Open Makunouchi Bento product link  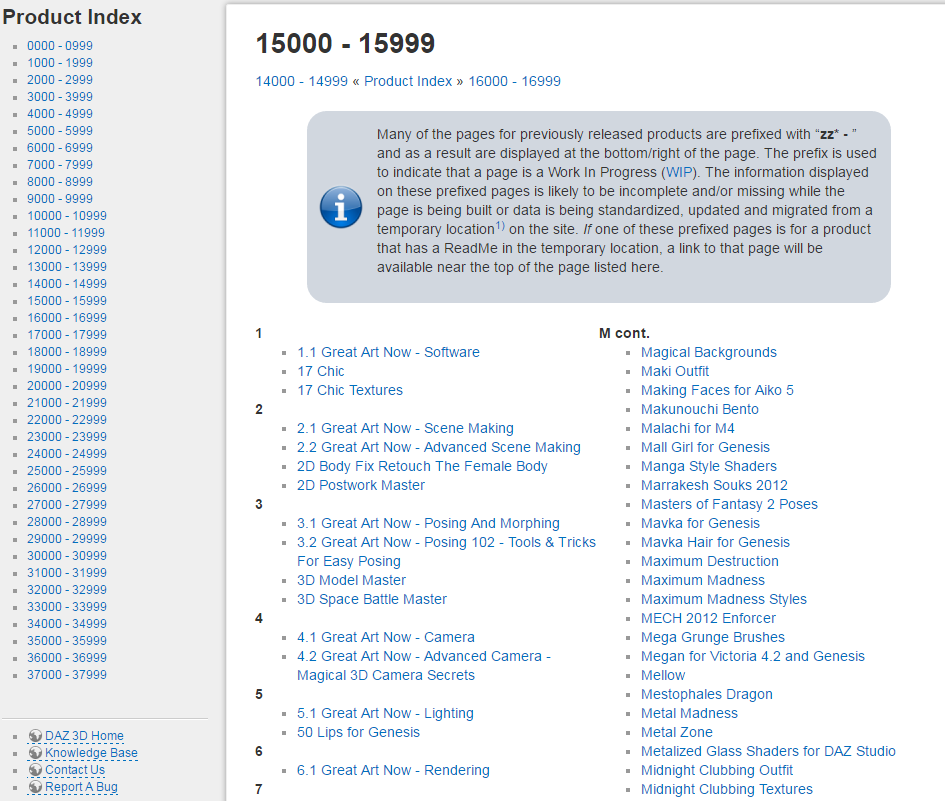(x=700, y=409)
